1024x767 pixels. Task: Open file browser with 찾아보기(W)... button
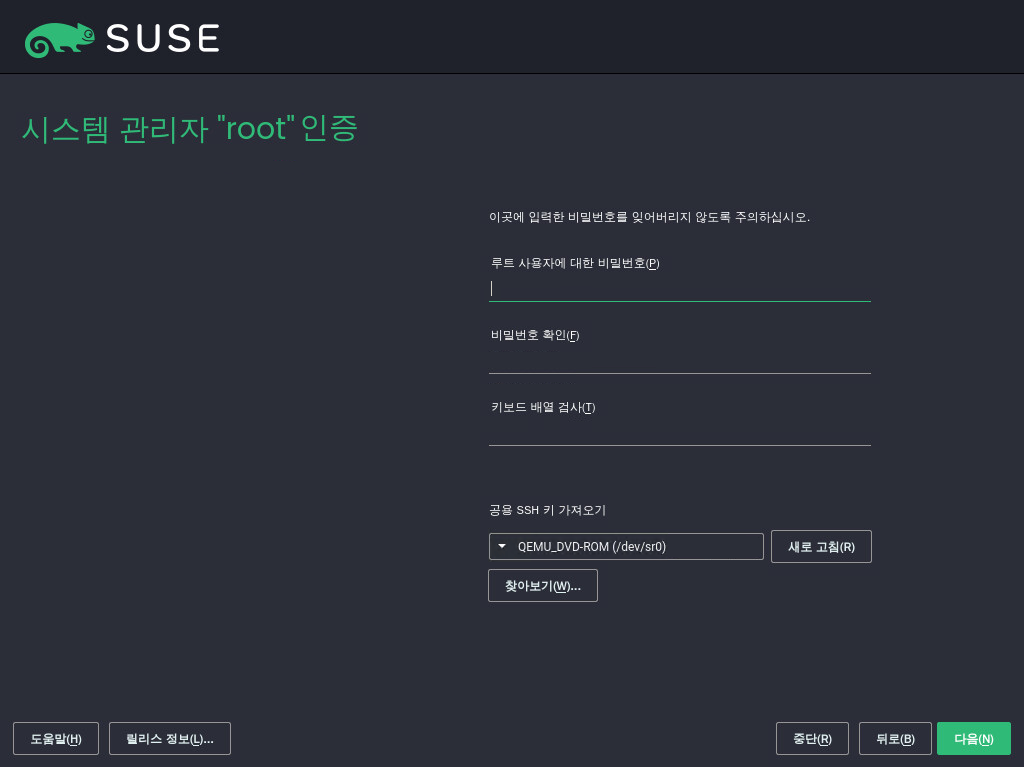pos(542,586)
